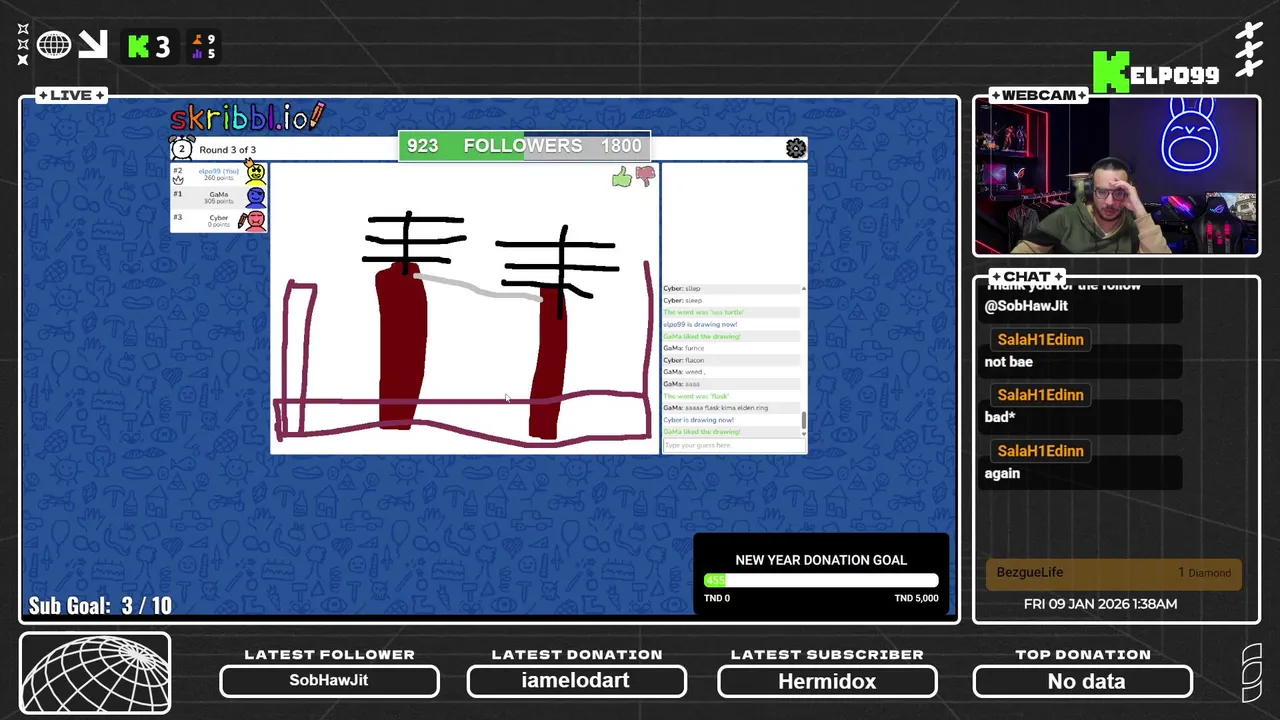Click the 'Round 3 of 3' label

[x=227, y=150]
